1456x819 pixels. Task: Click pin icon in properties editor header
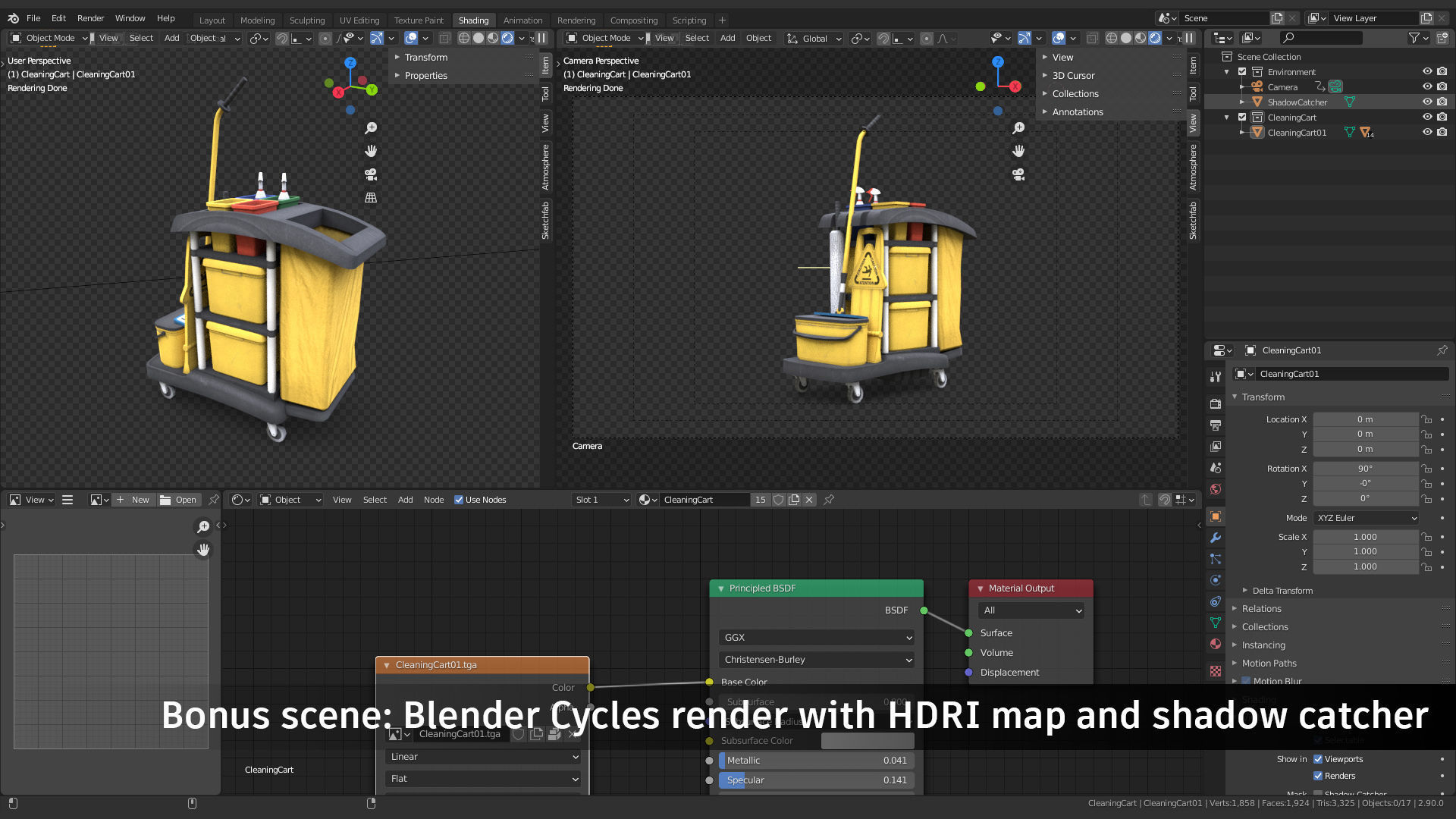1442,350
